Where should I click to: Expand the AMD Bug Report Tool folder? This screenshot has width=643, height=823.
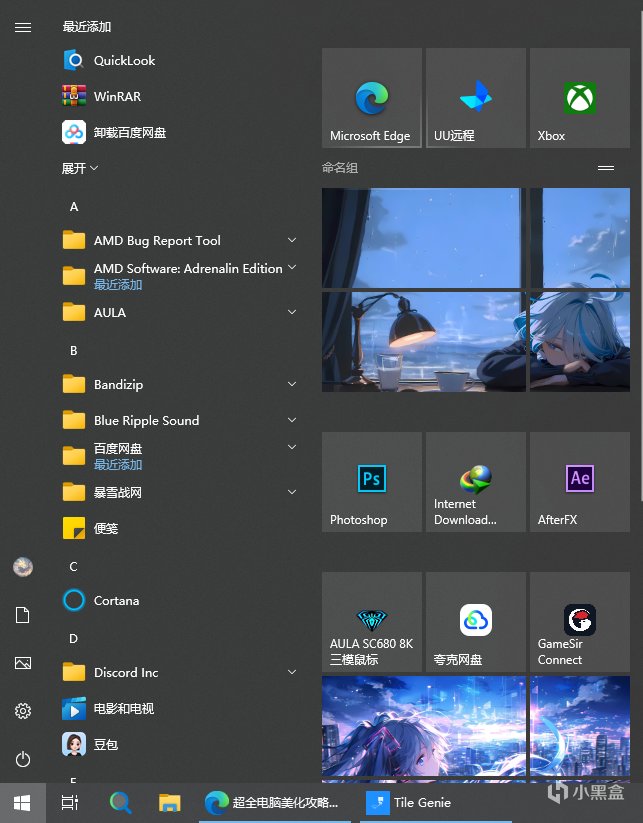(x=178, y=240)
